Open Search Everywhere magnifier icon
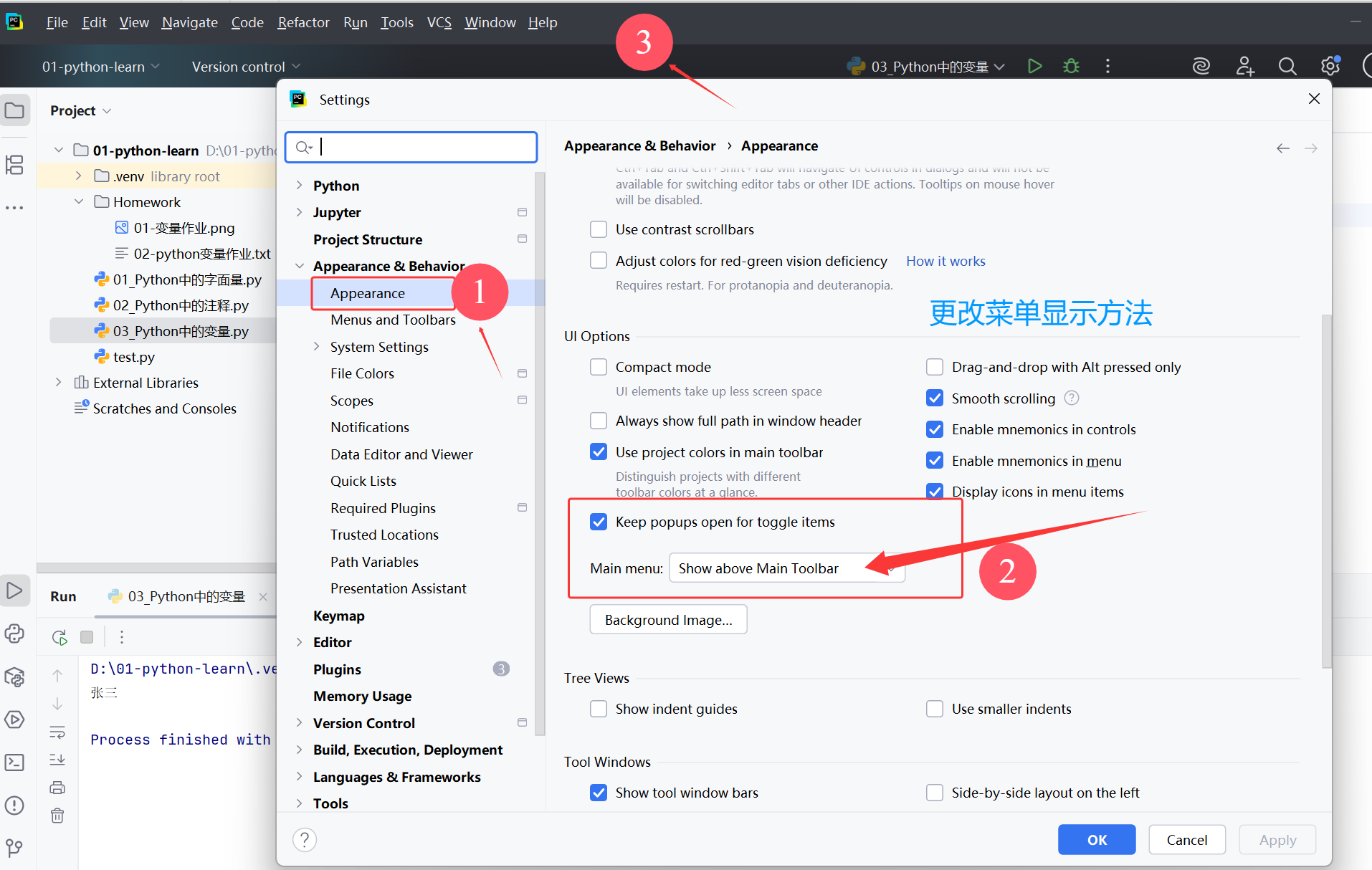 (x=1287, y=66)
